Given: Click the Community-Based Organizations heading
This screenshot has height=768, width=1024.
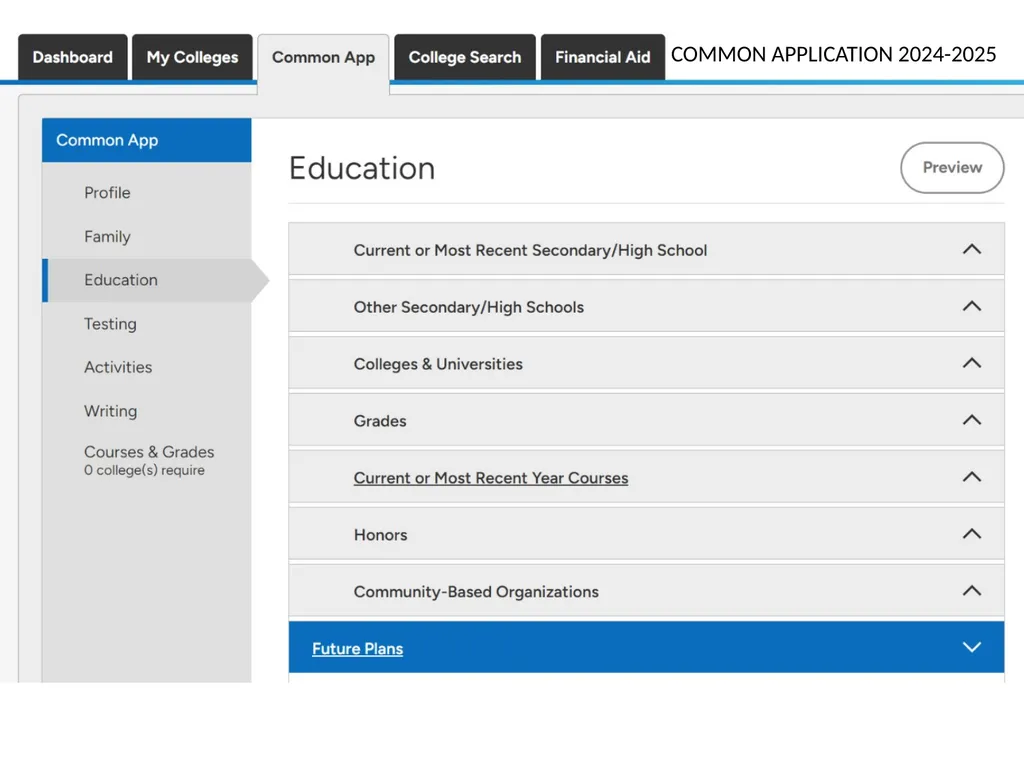Looking at the screenshot, I should tap(475, 592).
